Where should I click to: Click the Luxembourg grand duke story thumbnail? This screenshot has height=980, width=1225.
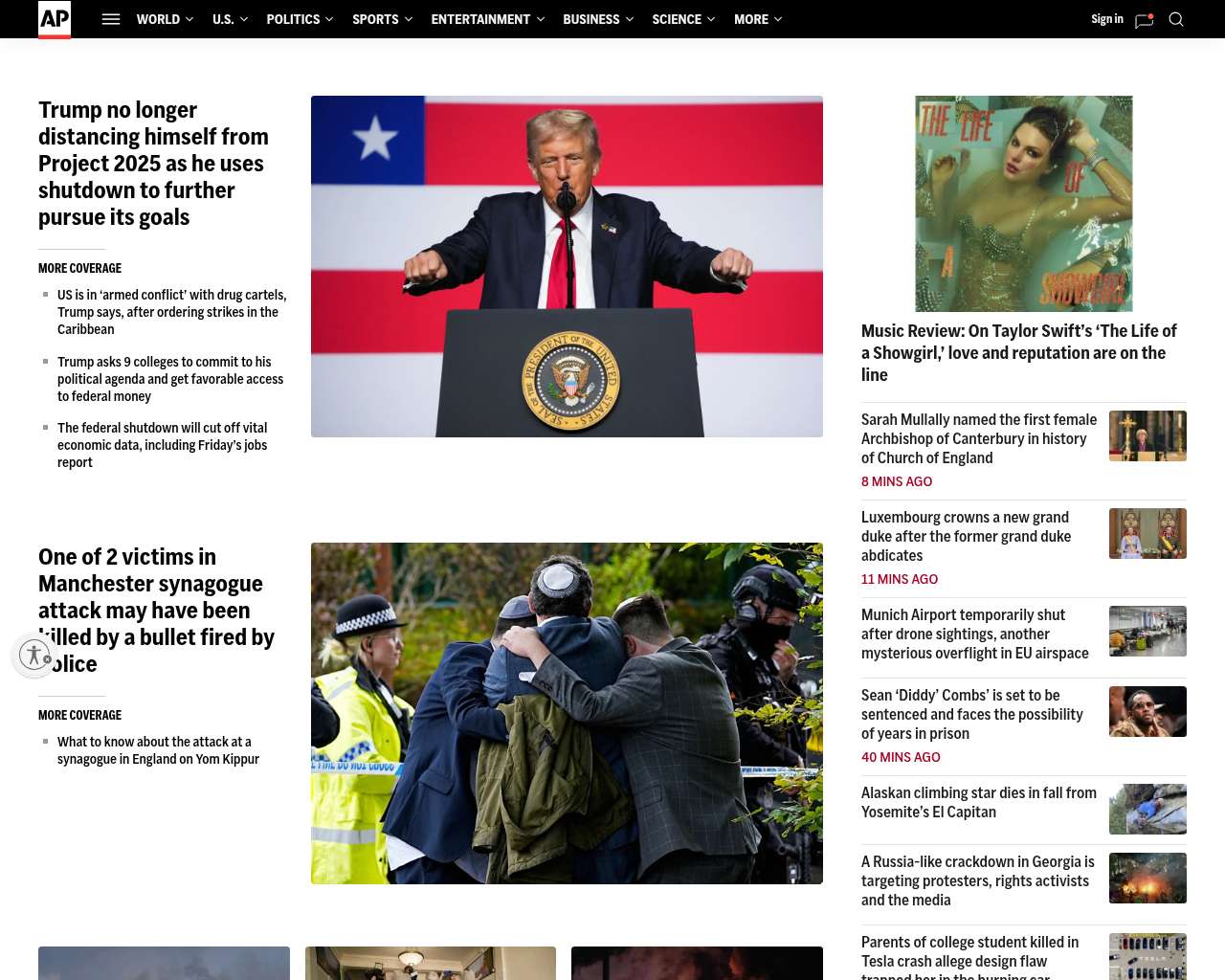pyautogui.click(x=1147, y=533)
